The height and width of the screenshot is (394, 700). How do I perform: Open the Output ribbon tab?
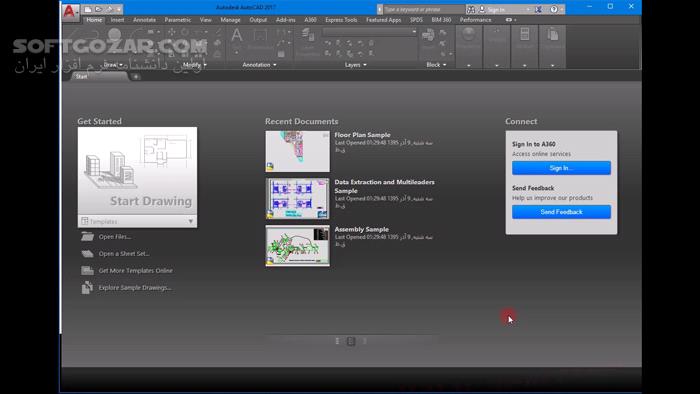258,20
